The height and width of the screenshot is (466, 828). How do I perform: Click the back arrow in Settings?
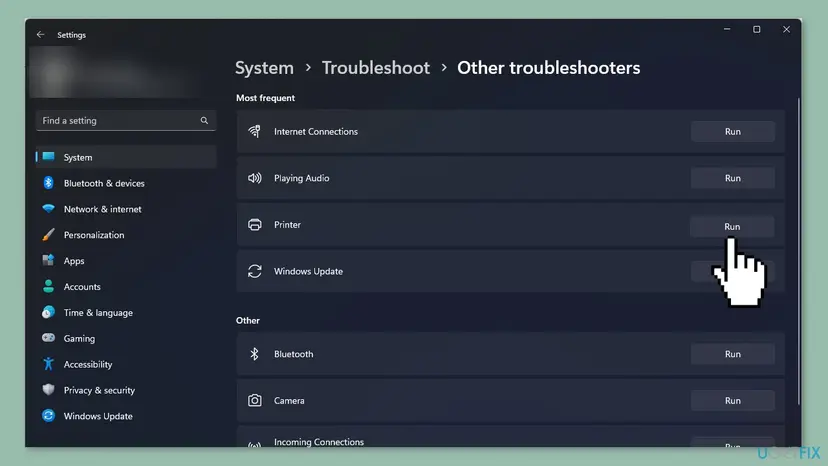(x=41, y=34)
